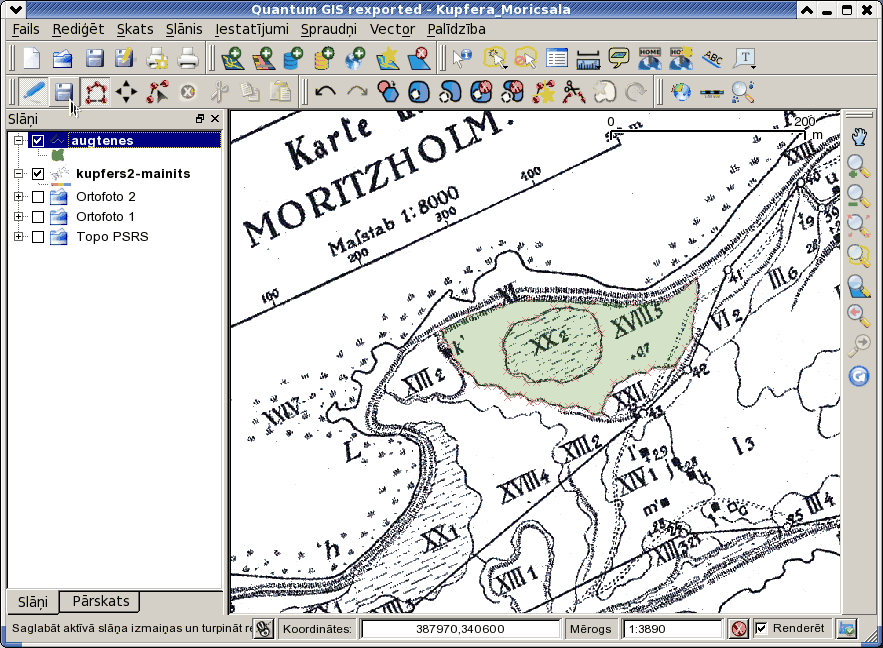The height and width of the screenshot is (648, 883).
Task: Click the Save Project As icon
Action: [124, 59]
